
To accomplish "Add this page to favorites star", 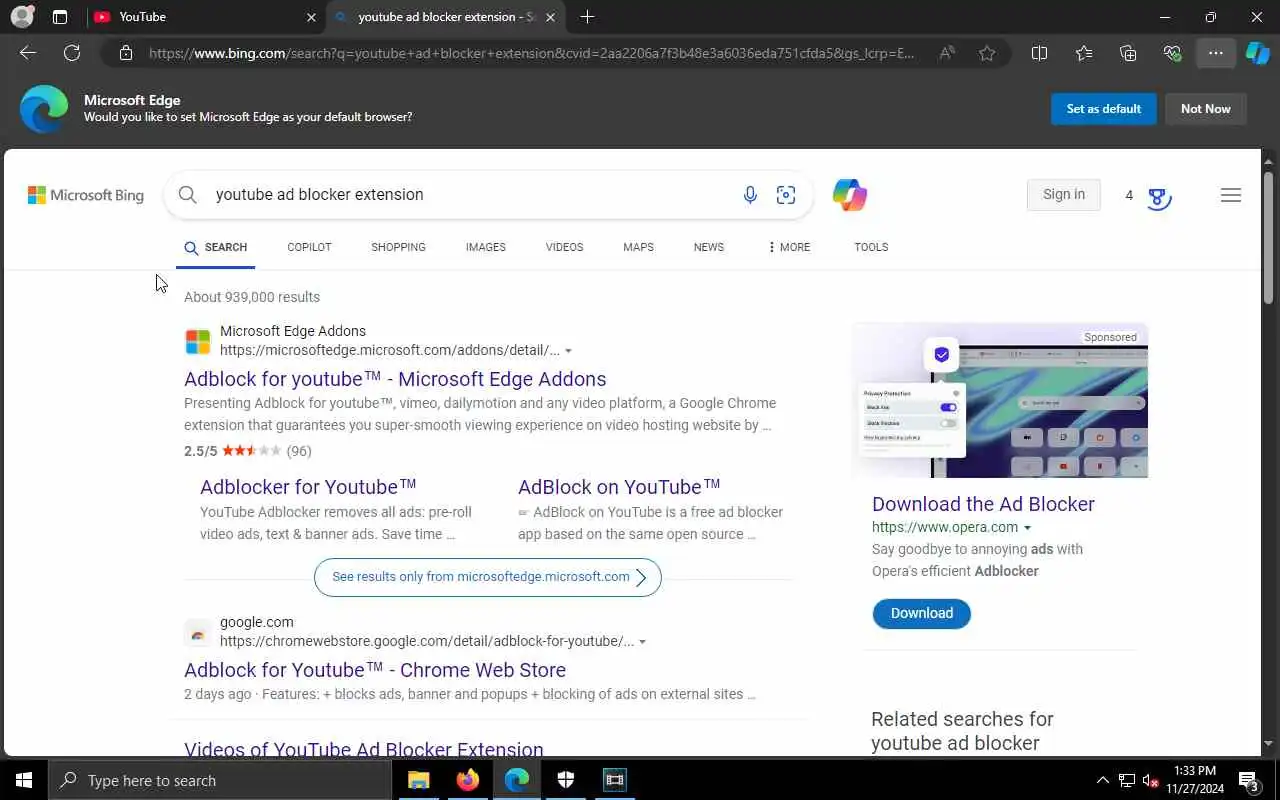I will pyautogui.click(x=987, y=53).
